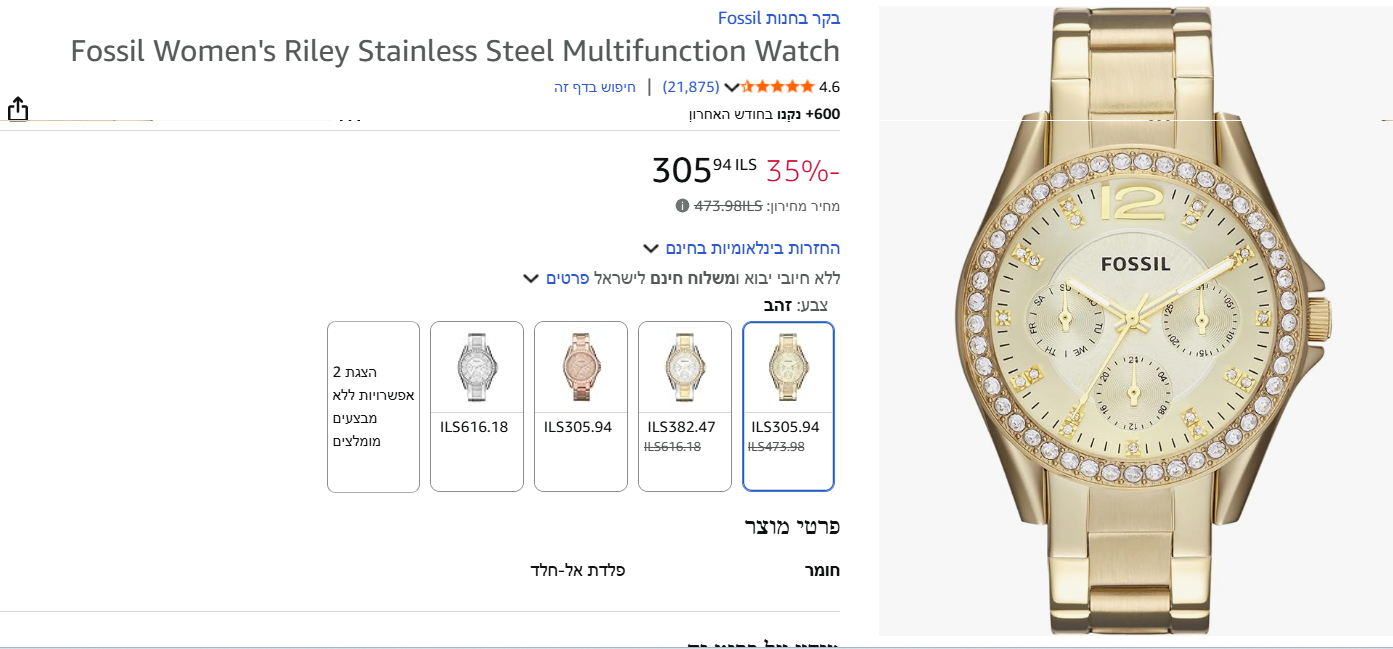Select the gold watch swatch priced ILS305.94
1393x649 pixels.
point(788,406)
